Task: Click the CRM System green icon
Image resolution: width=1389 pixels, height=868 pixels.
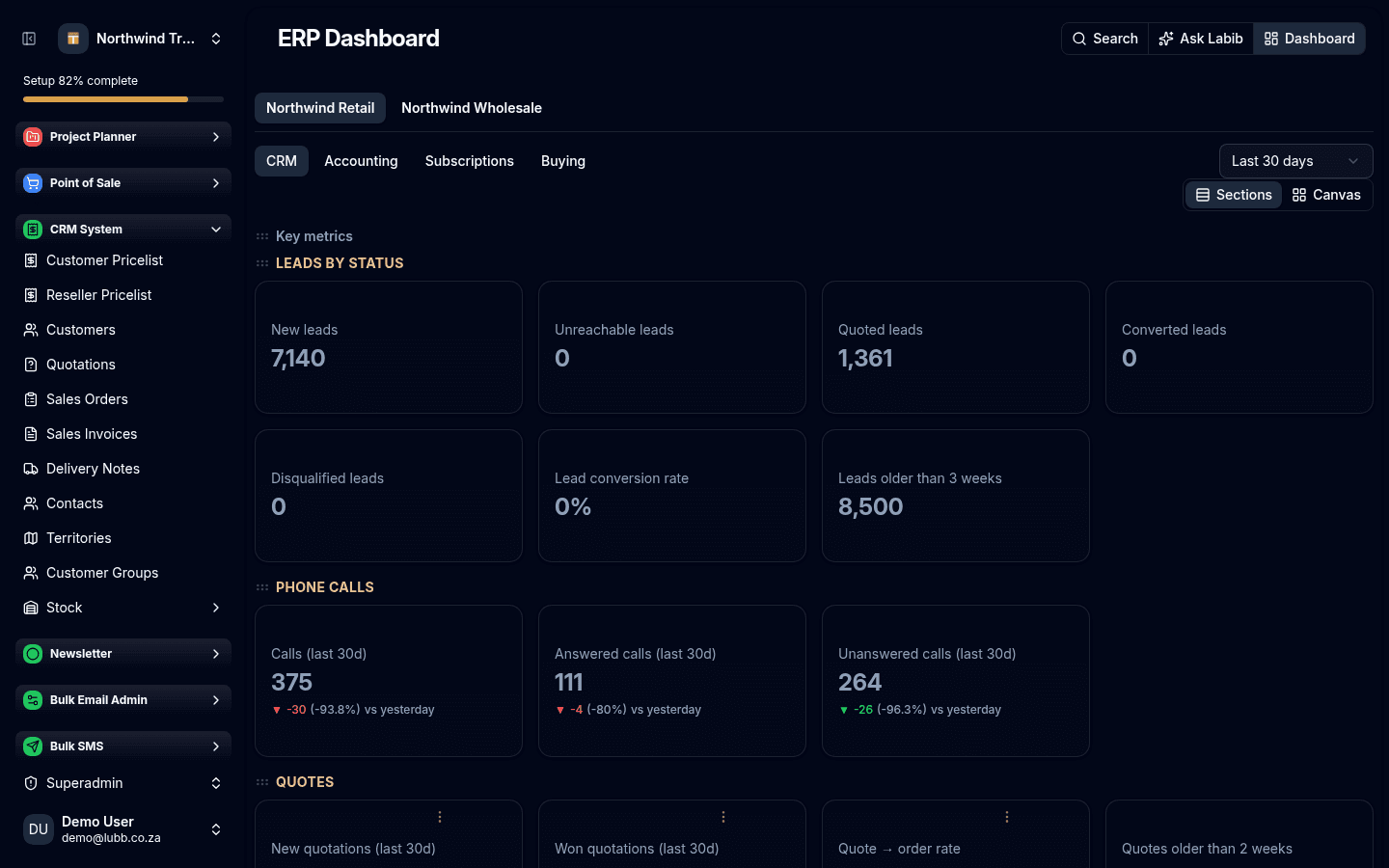Action: click(x=33, y=230)
